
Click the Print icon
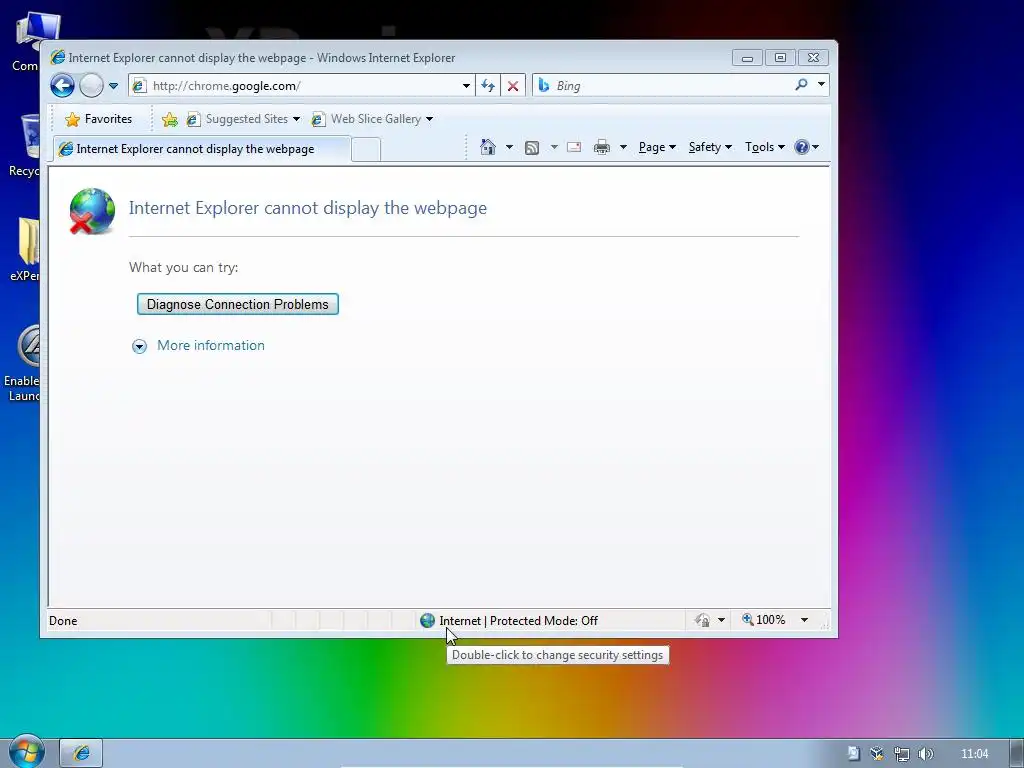pyautogui.click(x=601, y=147)
